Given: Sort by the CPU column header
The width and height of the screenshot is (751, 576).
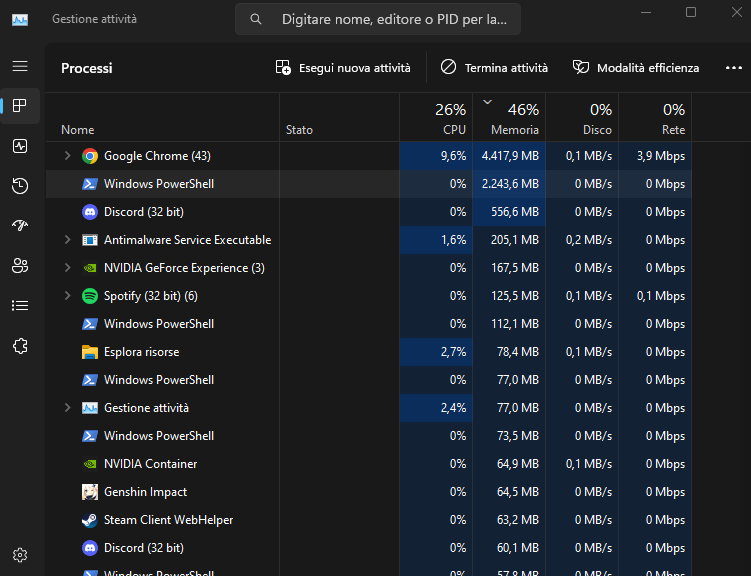Looking at the screenshot, I should pos(436,118).
